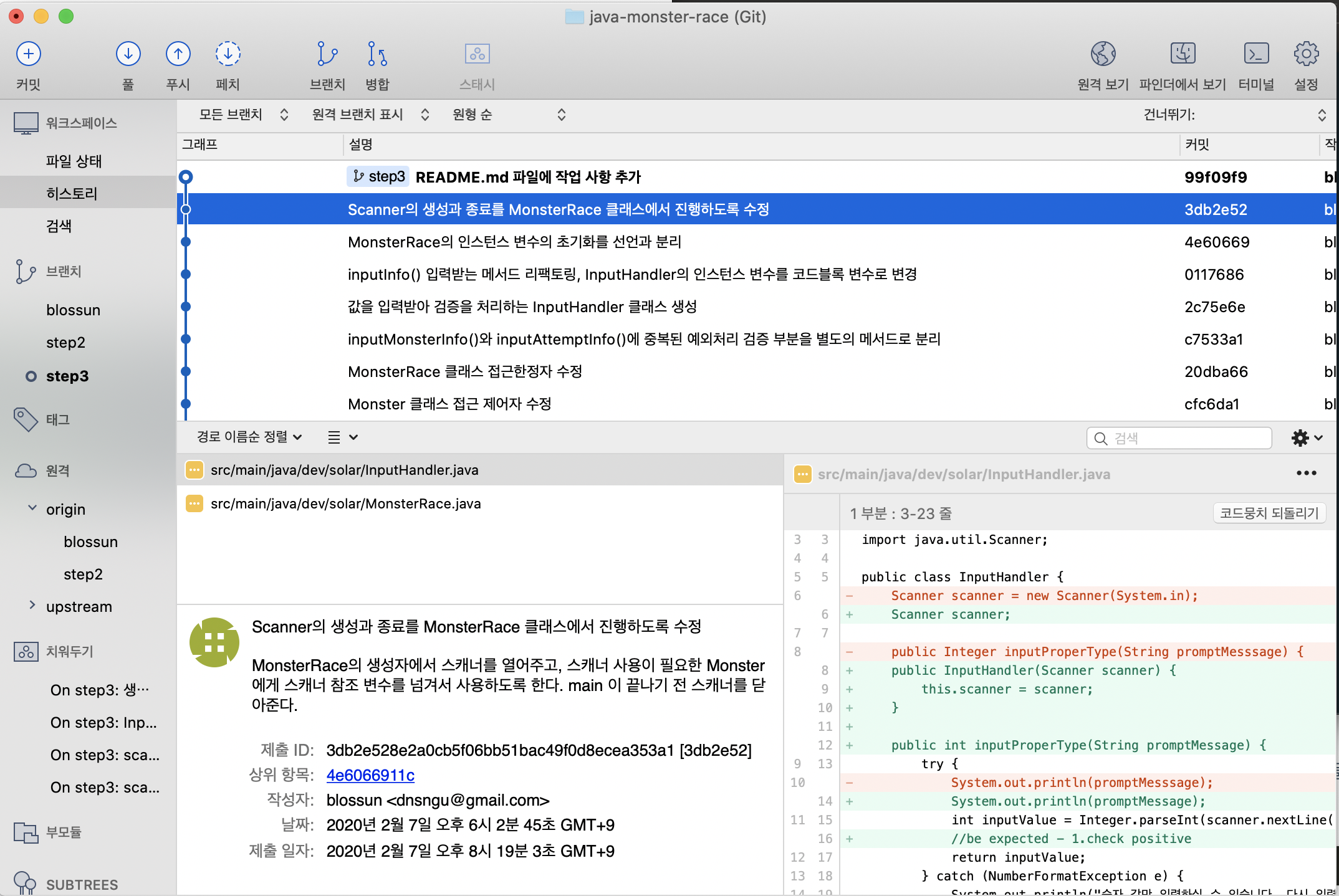This screenshot has width=1339, height=896.
Task: Open the Branch creation tool
Action: pyautogui.click(x=327, y=54)
